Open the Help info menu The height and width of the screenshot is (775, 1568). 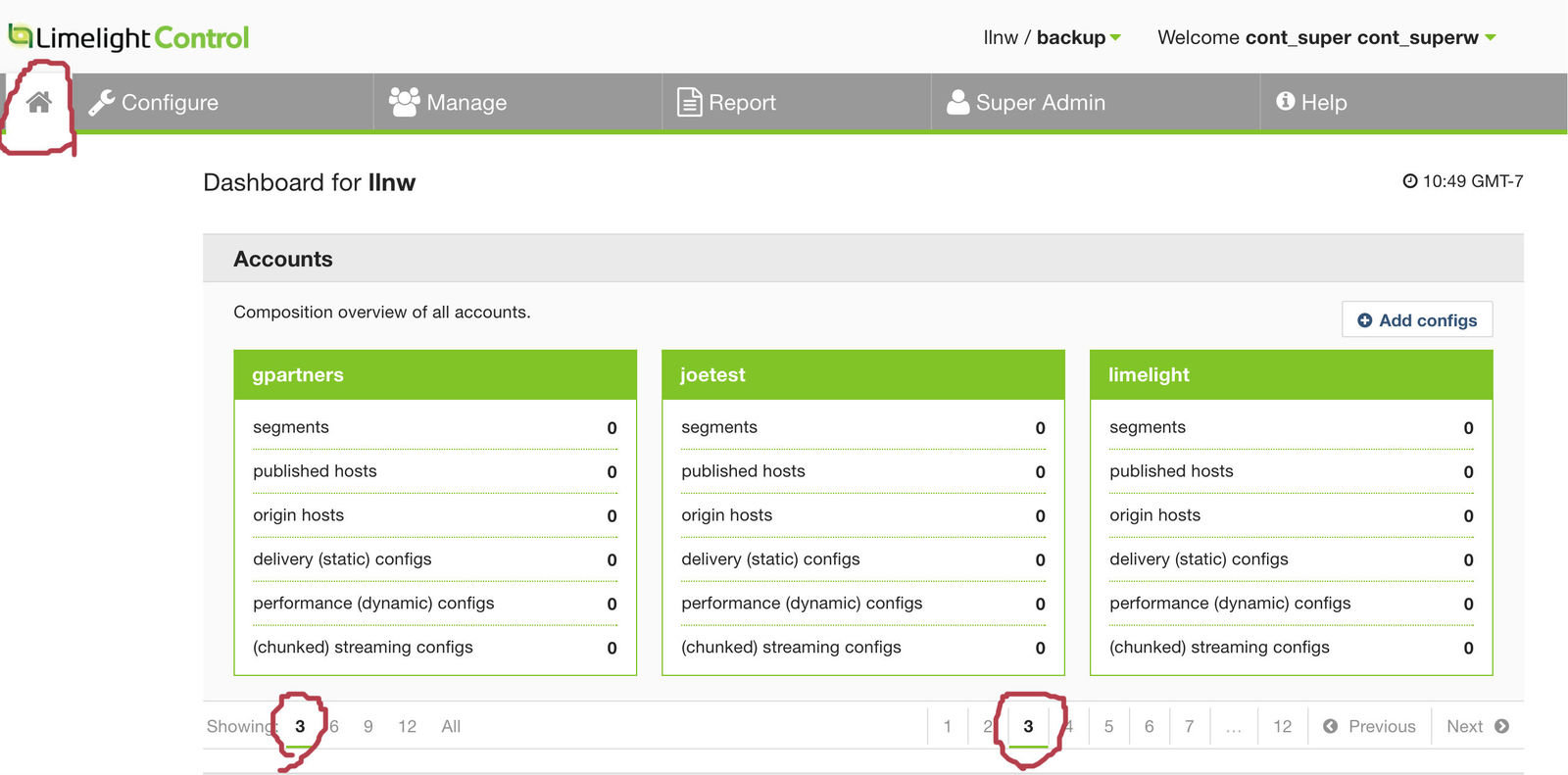(1311, 103)
